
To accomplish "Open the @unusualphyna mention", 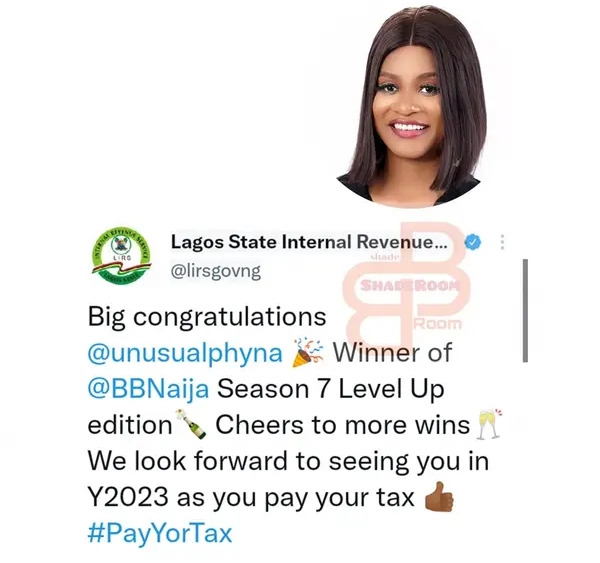I will pyautogui.click(x=185, y=354).
